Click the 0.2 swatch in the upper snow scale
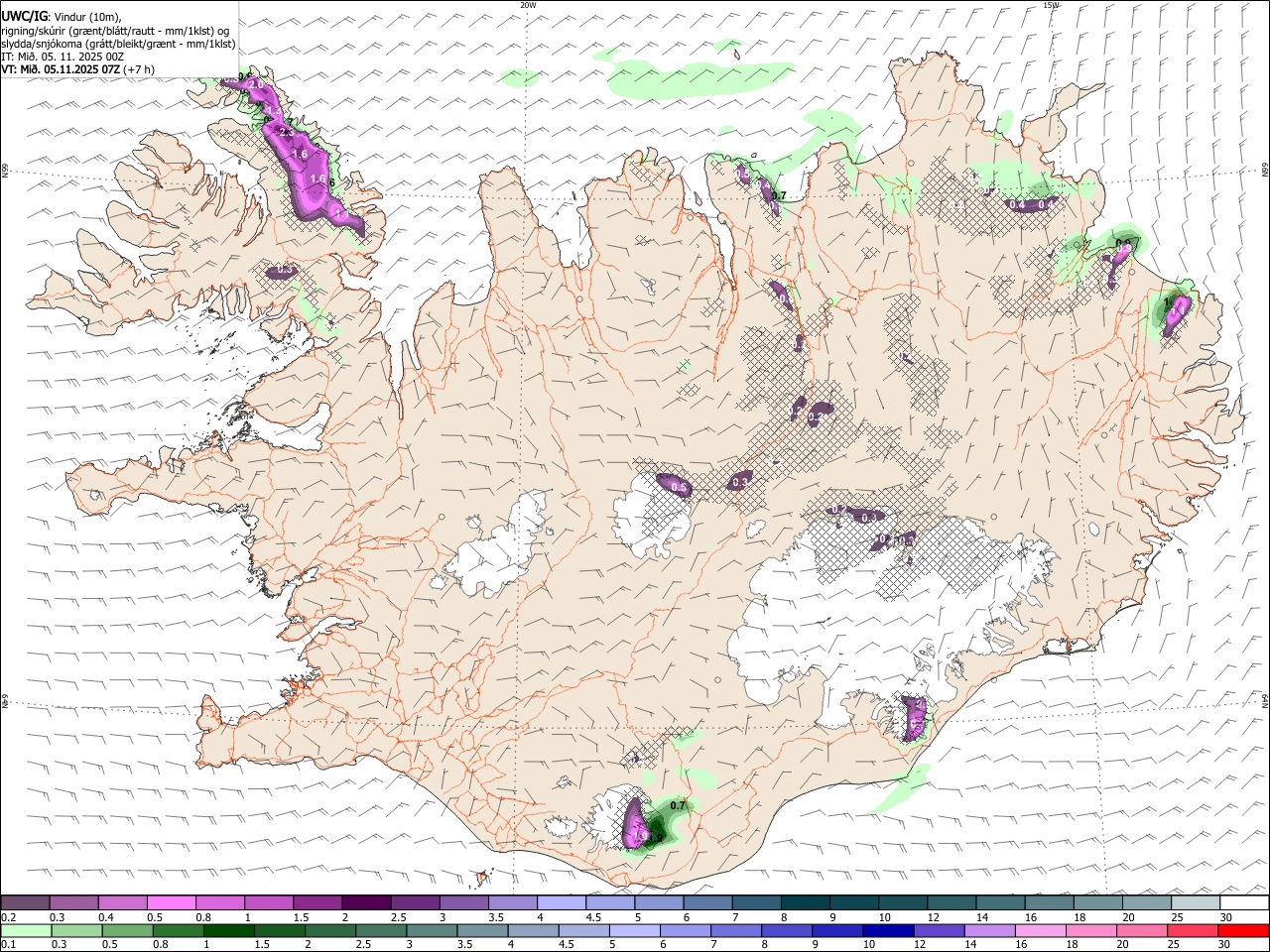The image size is (1270, 952). (x=25, y=902)
